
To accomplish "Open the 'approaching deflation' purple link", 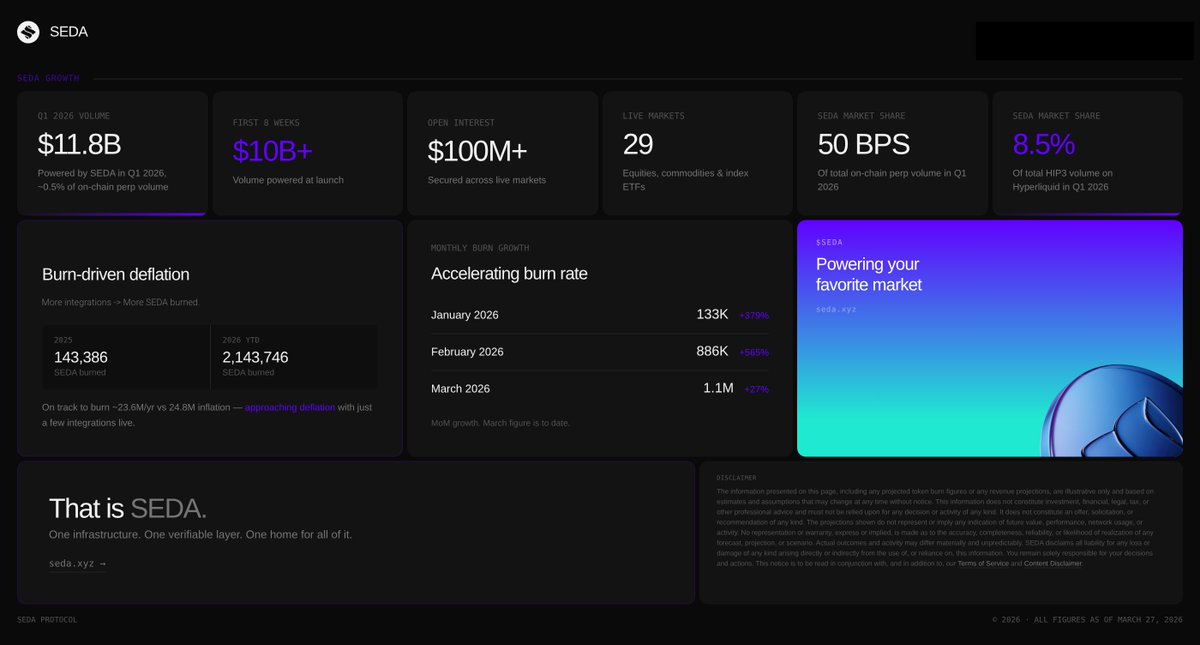I will [x=290, y=408].
